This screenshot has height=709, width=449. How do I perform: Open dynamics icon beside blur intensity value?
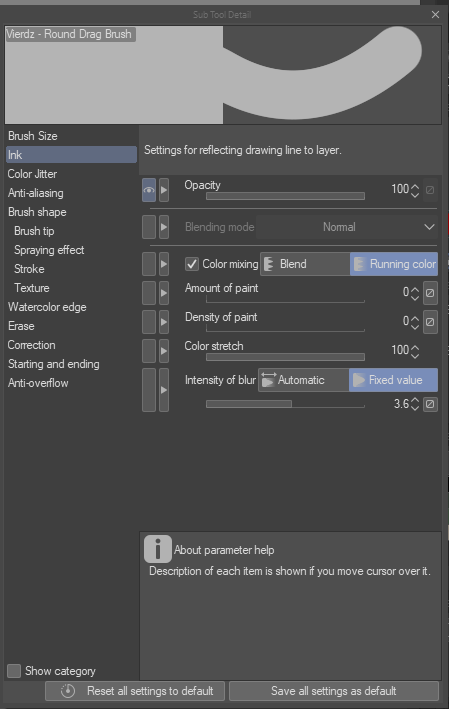tap(430, 403)
